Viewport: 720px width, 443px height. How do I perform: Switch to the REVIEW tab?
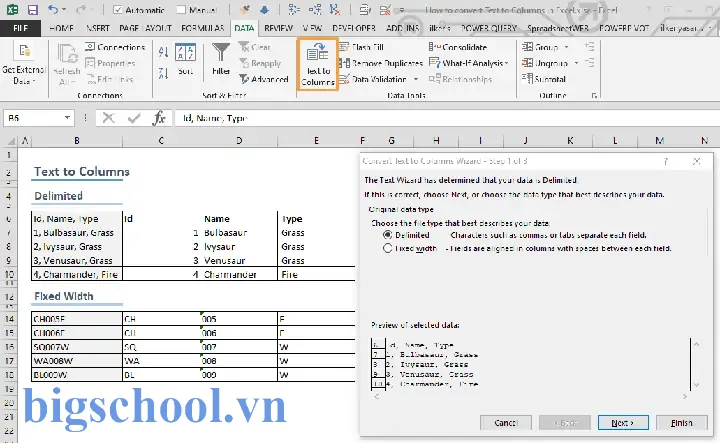coord(278,28)
